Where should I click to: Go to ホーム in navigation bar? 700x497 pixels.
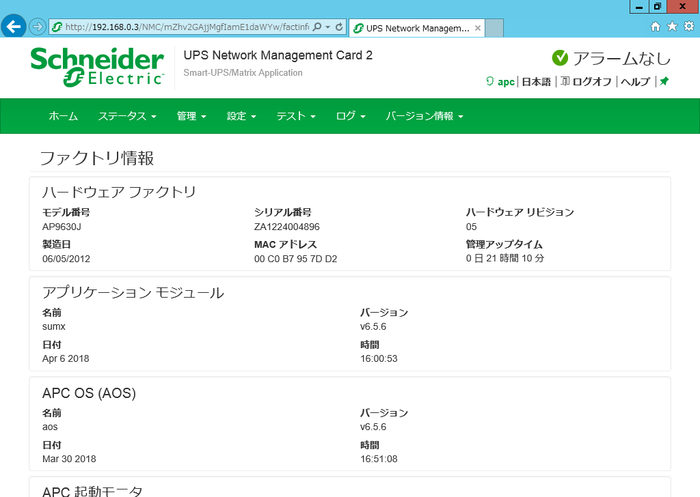tap(63, 116)
